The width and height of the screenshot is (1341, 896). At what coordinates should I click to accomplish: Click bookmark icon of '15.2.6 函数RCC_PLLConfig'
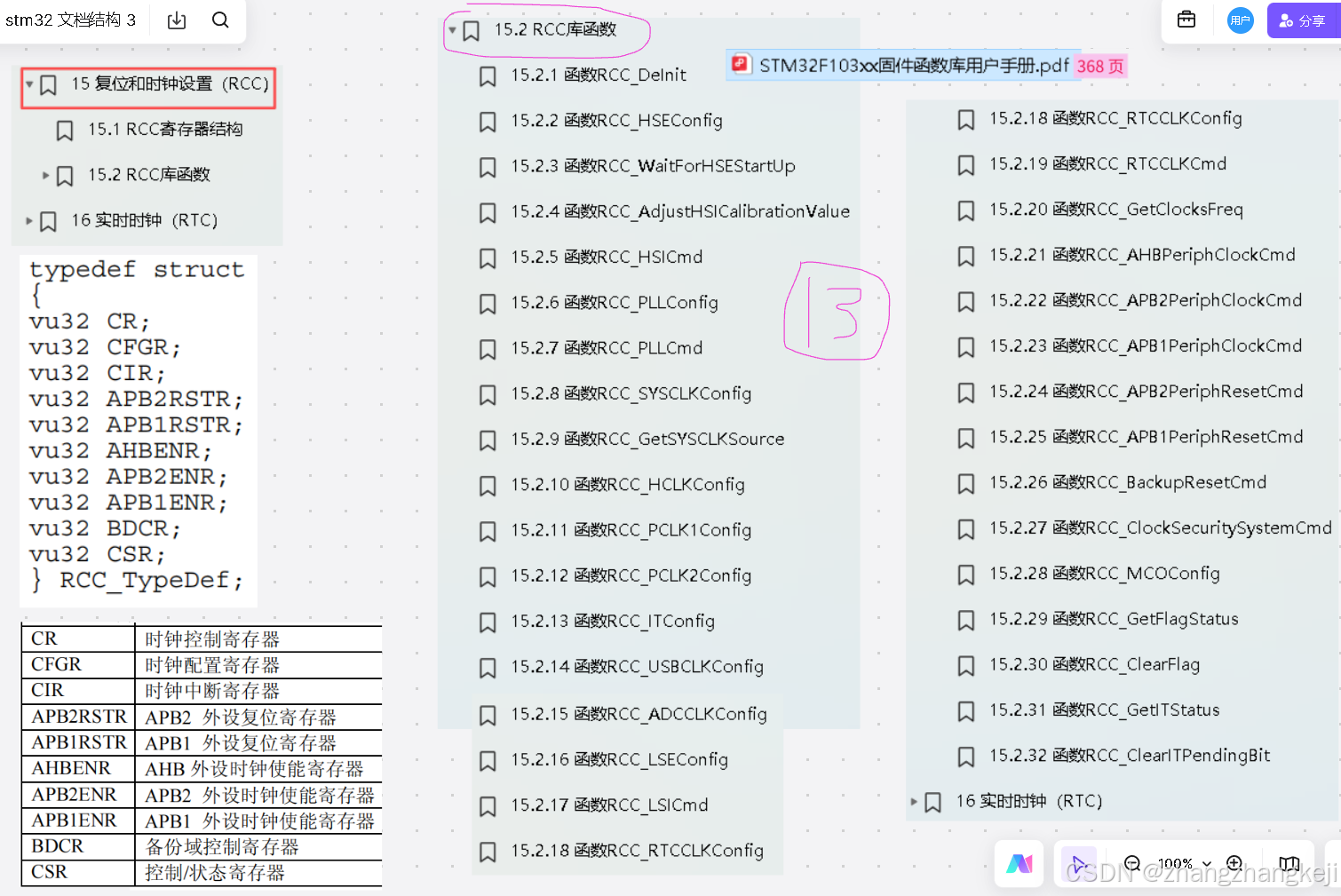[x=488, y=304]
